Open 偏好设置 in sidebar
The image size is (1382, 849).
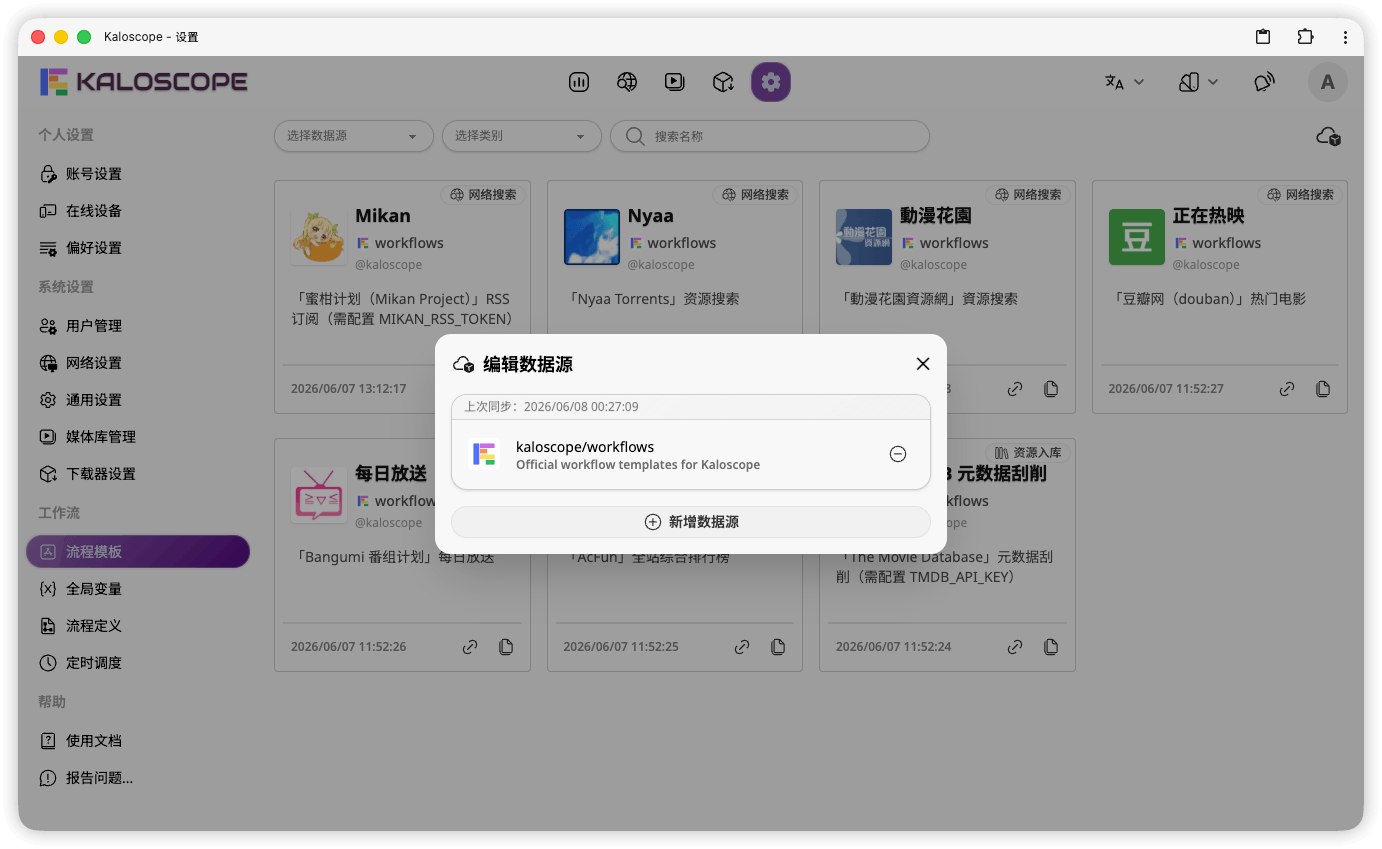coord(138,248)
